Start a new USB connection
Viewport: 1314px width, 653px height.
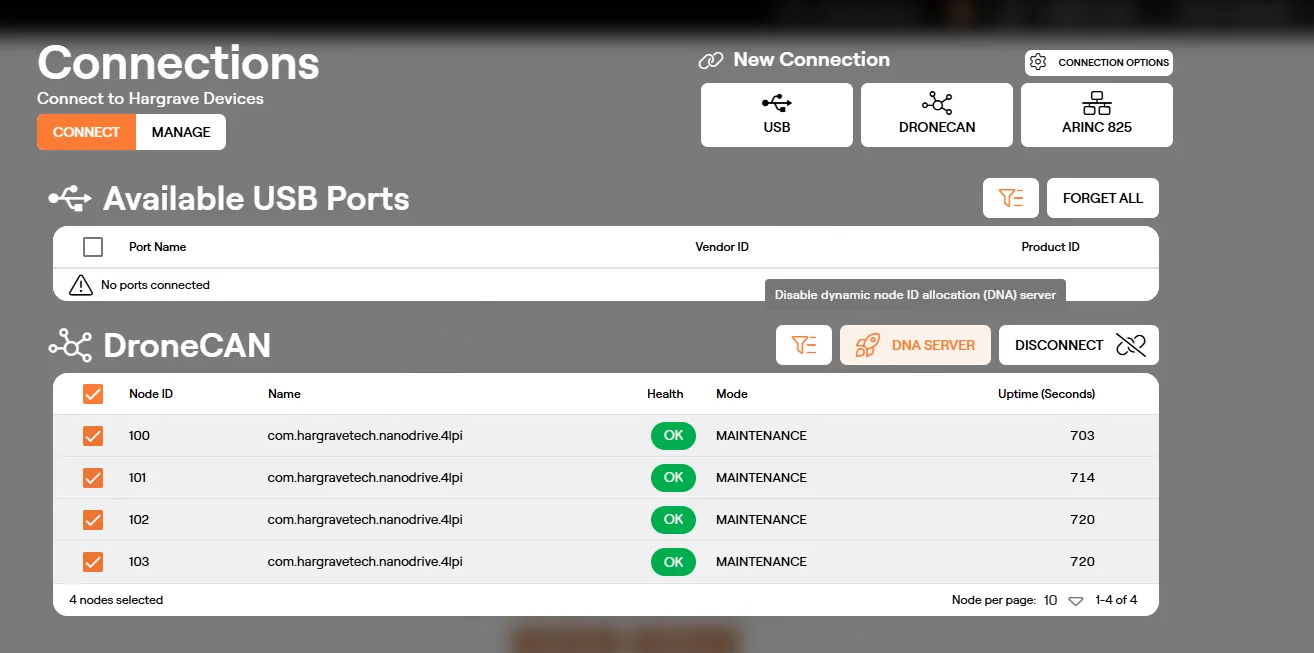point(777,115)
